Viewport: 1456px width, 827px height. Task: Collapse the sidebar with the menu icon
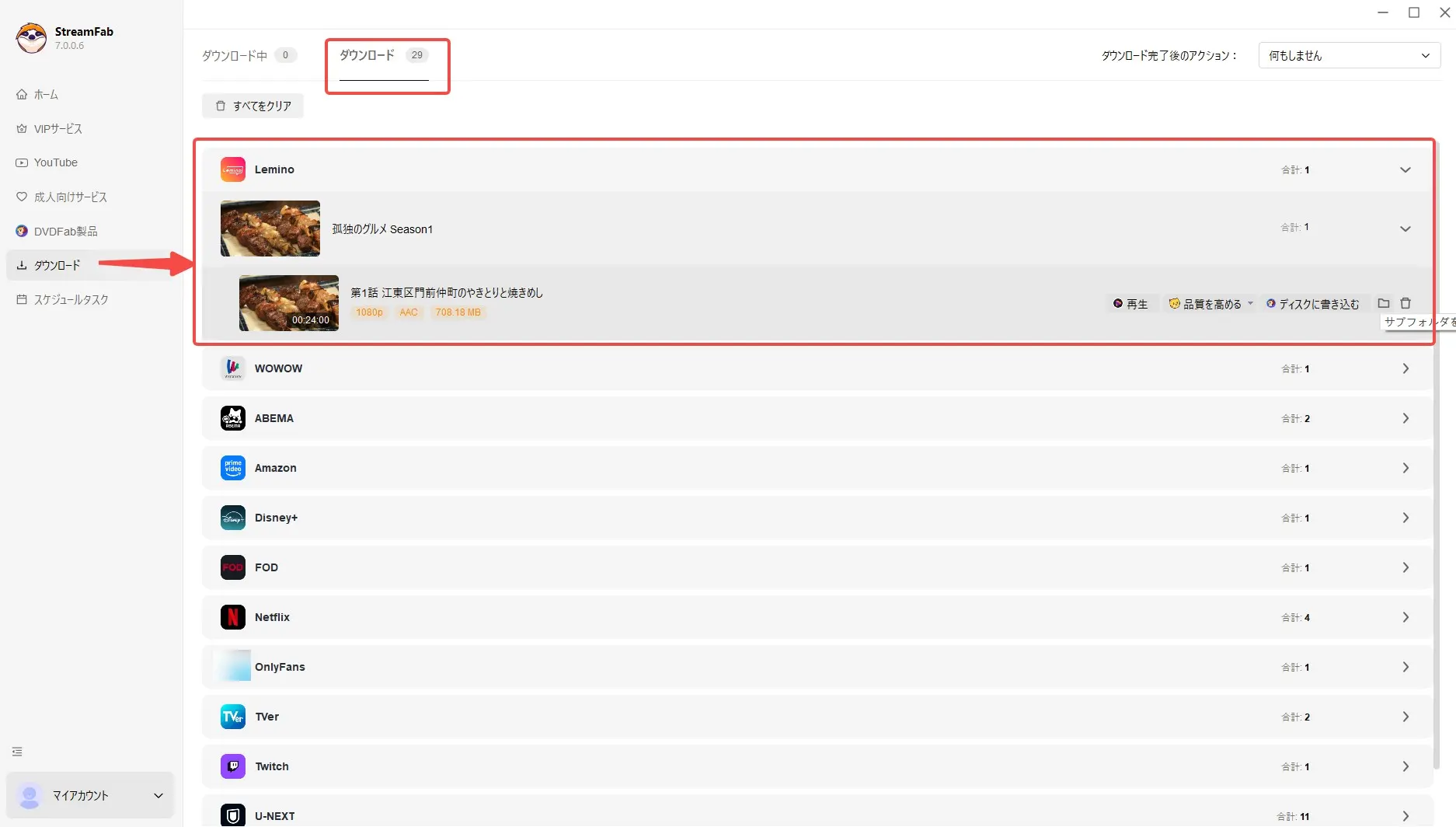(17, 752)
